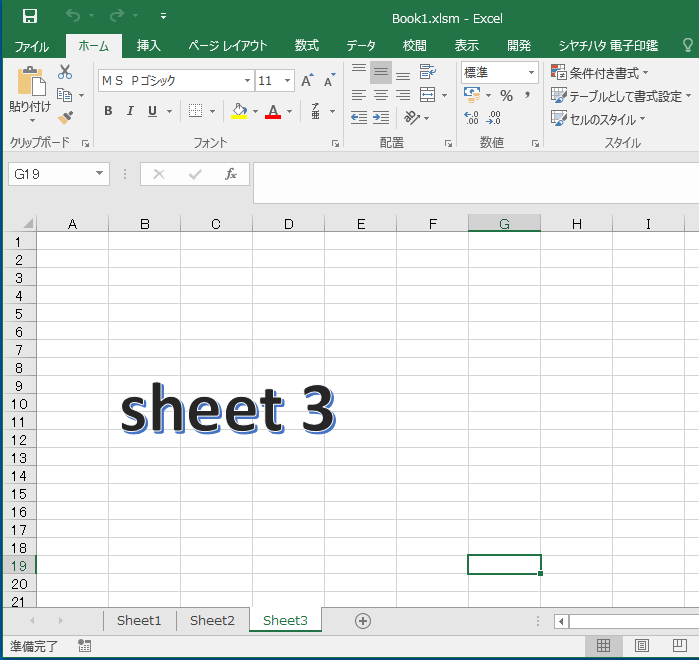The height and width of the screenshot is (660, 699).
Task: Click the セルのスタイル button
Action: (599, 119)
